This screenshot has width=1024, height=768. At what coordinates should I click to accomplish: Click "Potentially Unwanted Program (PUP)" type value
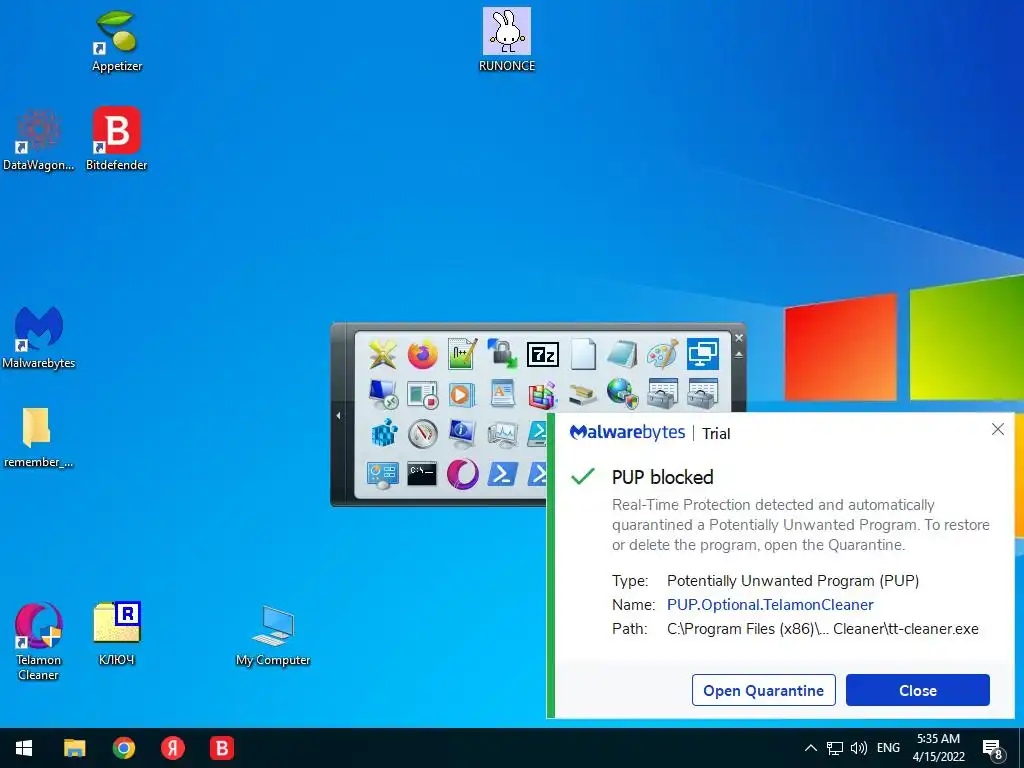pyautogui.click(x=793, y=581)
